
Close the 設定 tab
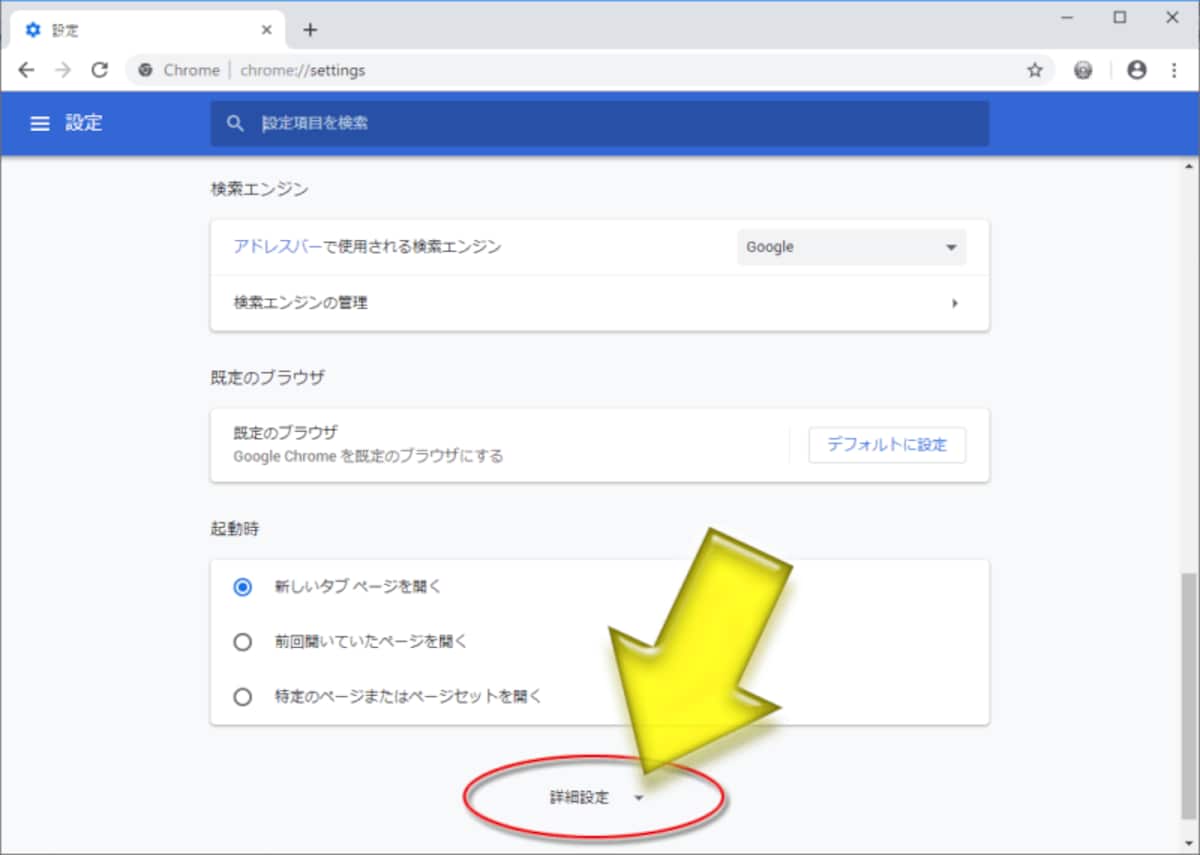267,30
